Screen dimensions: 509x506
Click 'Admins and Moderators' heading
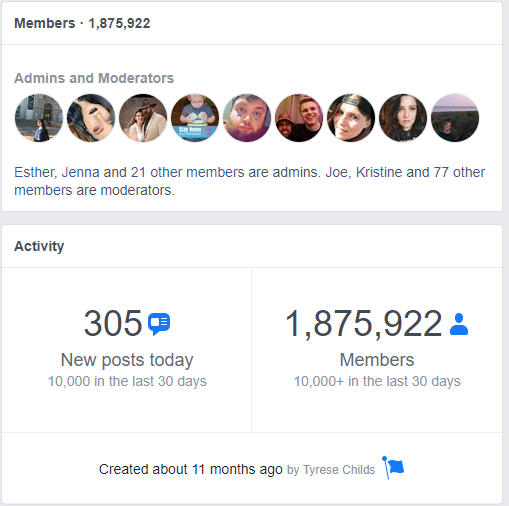point(94,78)
